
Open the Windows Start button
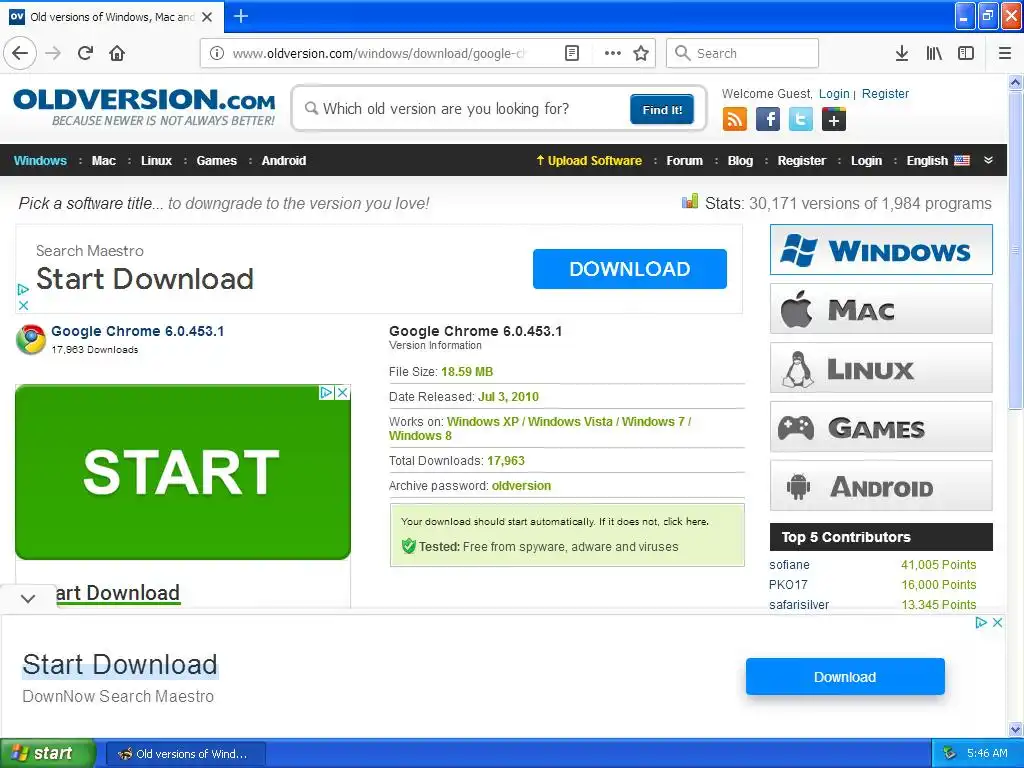click(x=48, y=753)
